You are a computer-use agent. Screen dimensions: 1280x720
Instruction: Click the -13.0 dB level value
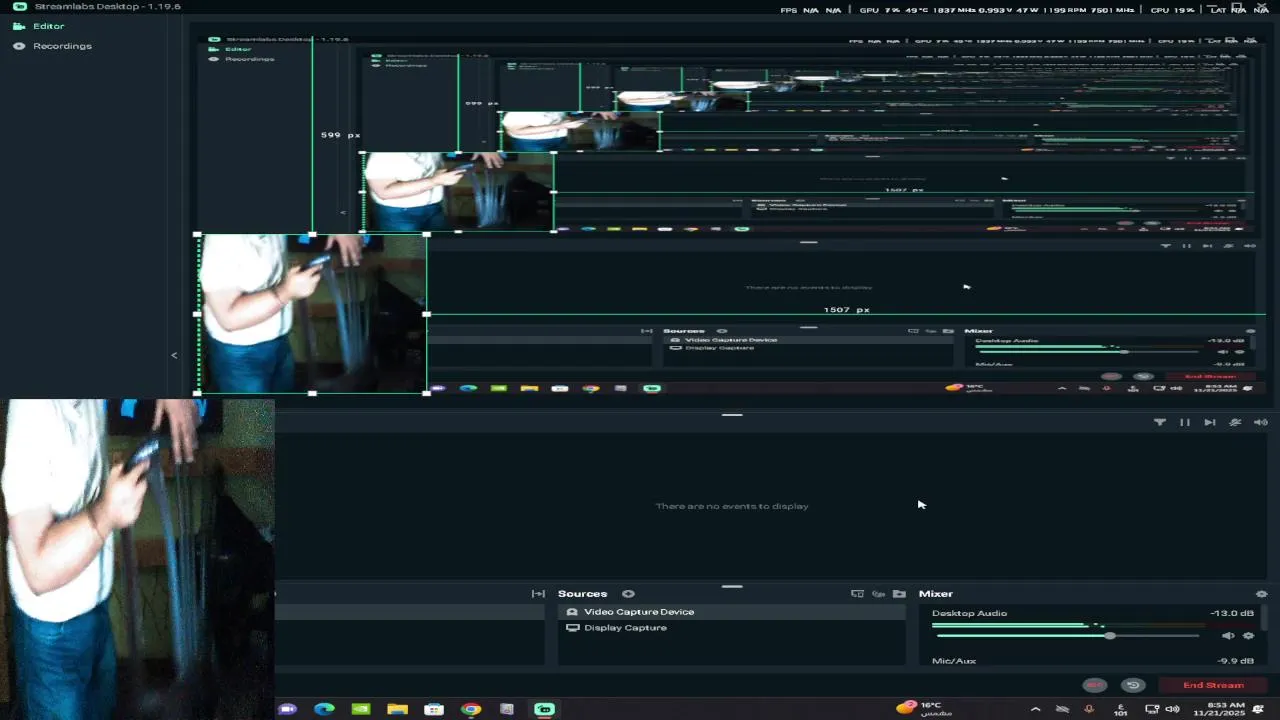1232,613
